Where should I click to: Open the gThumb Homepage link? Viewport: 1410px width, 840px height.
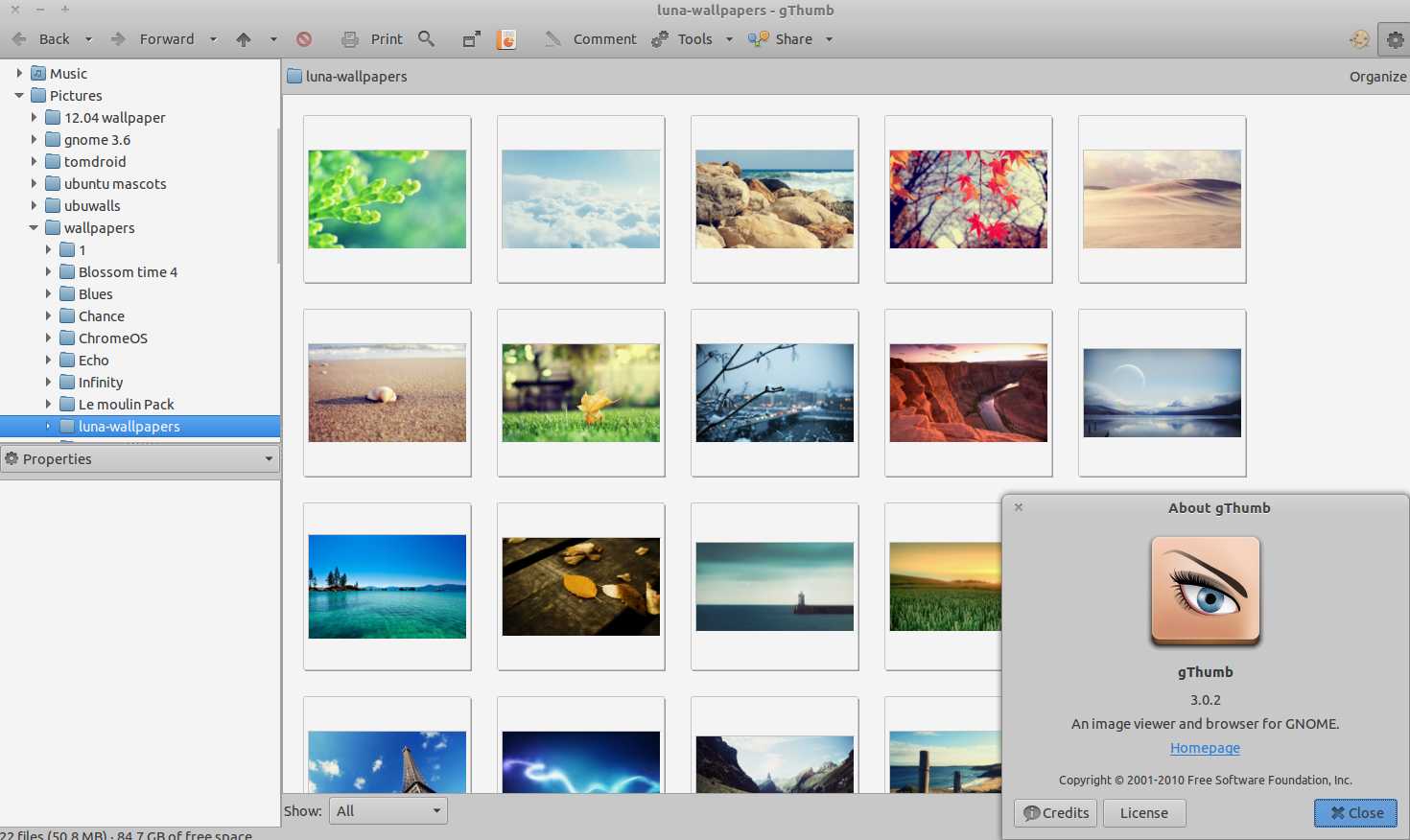[x=1205, y=748]
